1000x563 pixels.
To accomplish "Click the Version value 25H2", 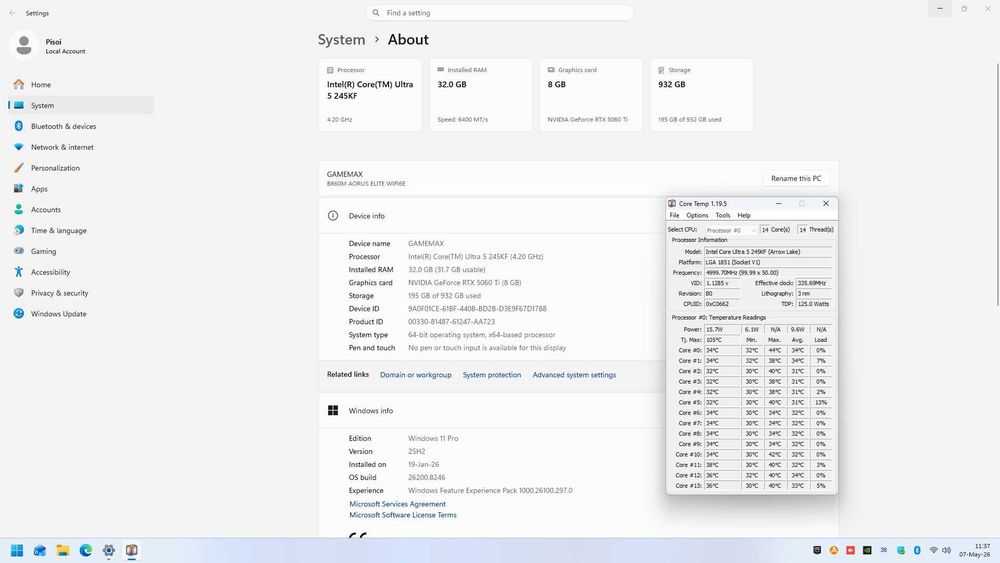I will (416, 451).
